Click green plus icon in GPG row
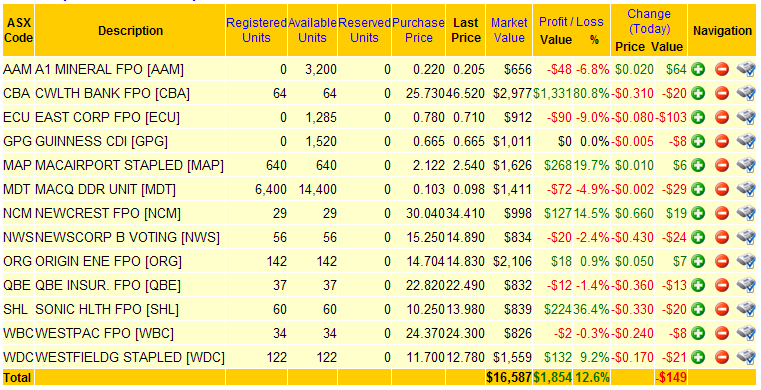The width and height of the screenshot is (761, 390). (x=698, y=141)
